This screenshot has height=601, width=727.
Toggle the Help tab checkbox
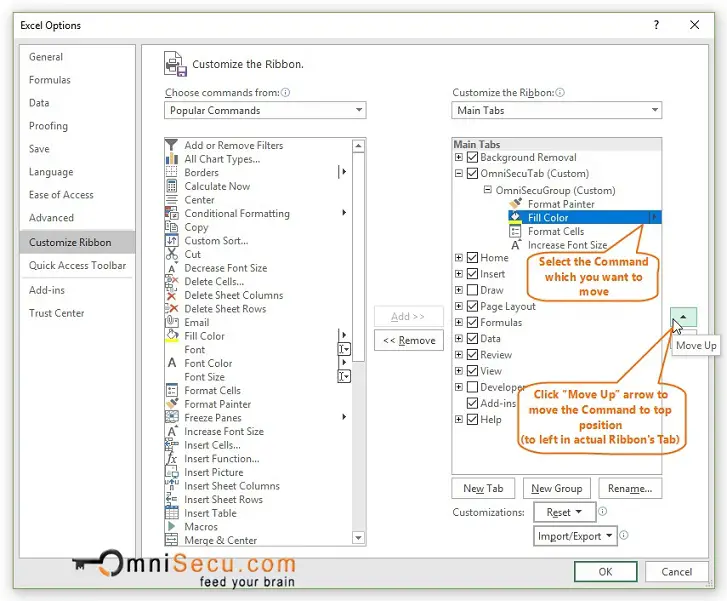tap(472, 419)
